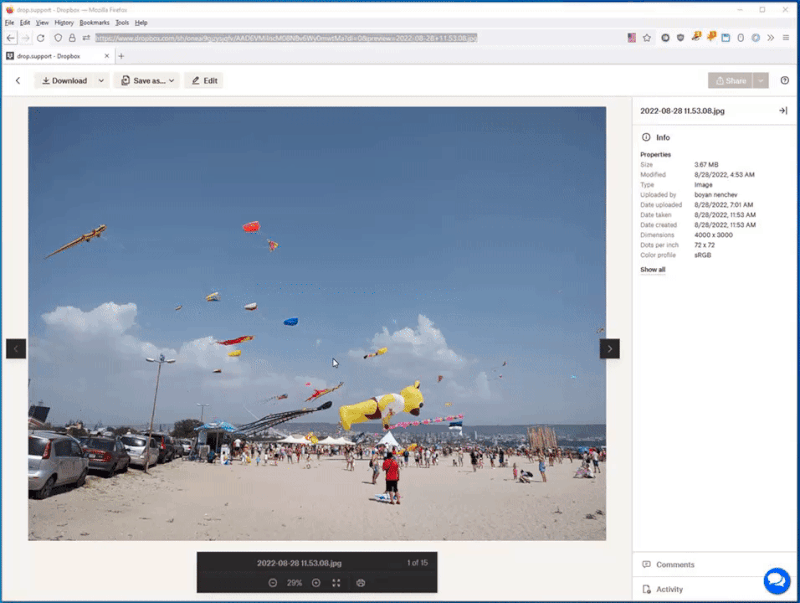Open the Bookmarks menu
Screen dimensions: 800x603
94,22
